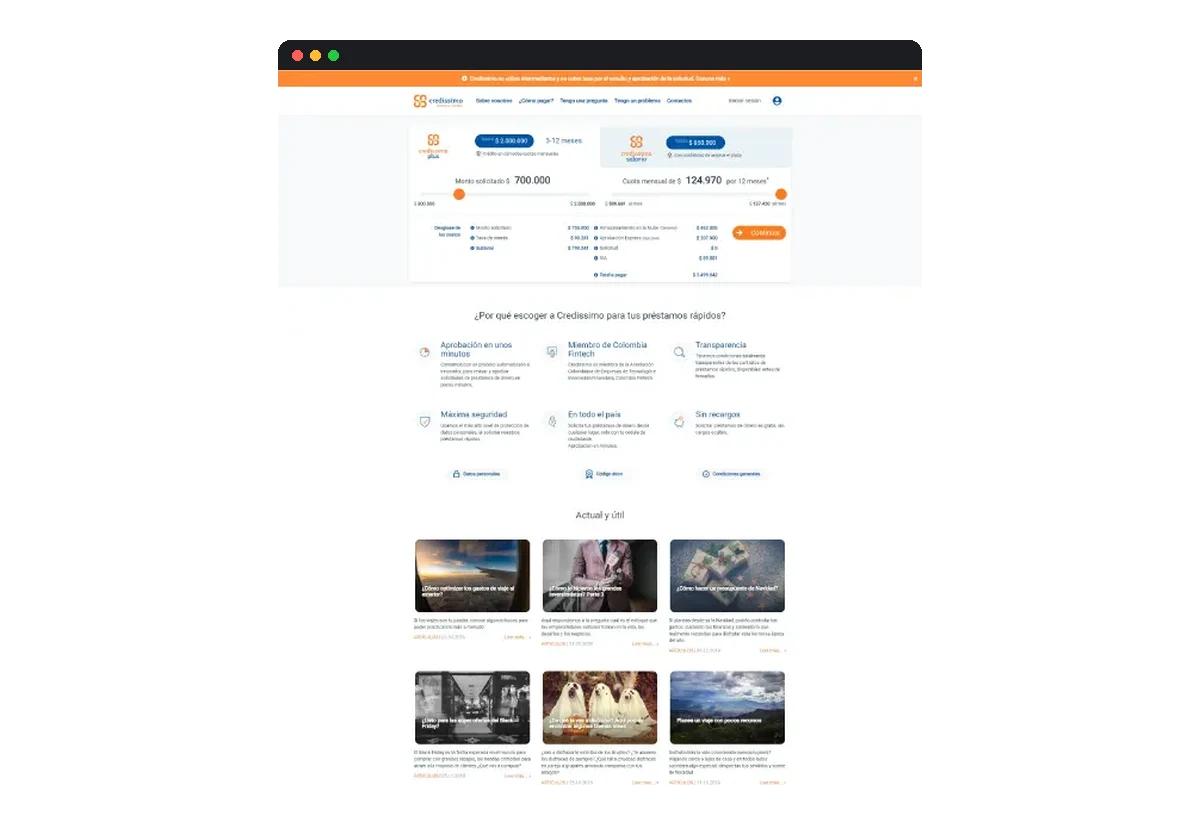Open the Planea un viaje mountain article
Viewport: 1200px width, 825px height.
pos(727,708)
